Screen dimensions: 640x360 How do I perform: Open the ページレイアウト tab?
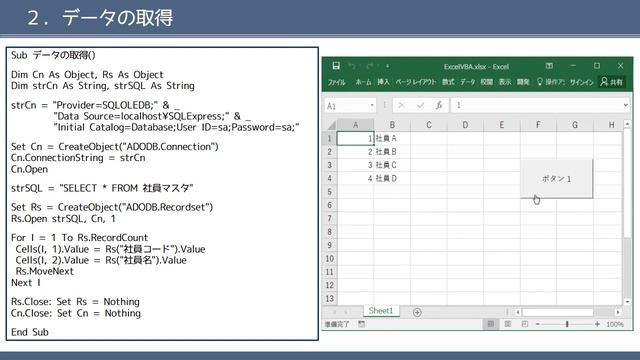click(x=416, y=82)
